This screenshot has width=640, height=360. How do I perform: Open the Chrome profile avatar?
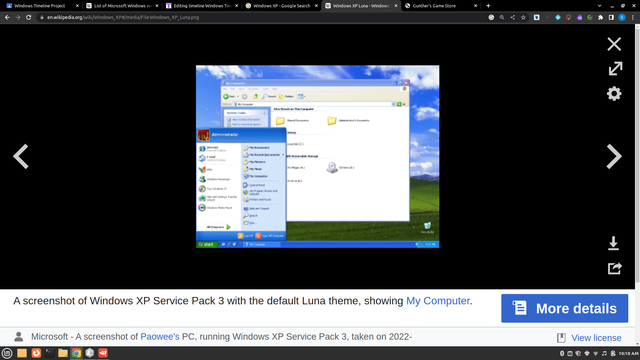[x=622, y=18]
